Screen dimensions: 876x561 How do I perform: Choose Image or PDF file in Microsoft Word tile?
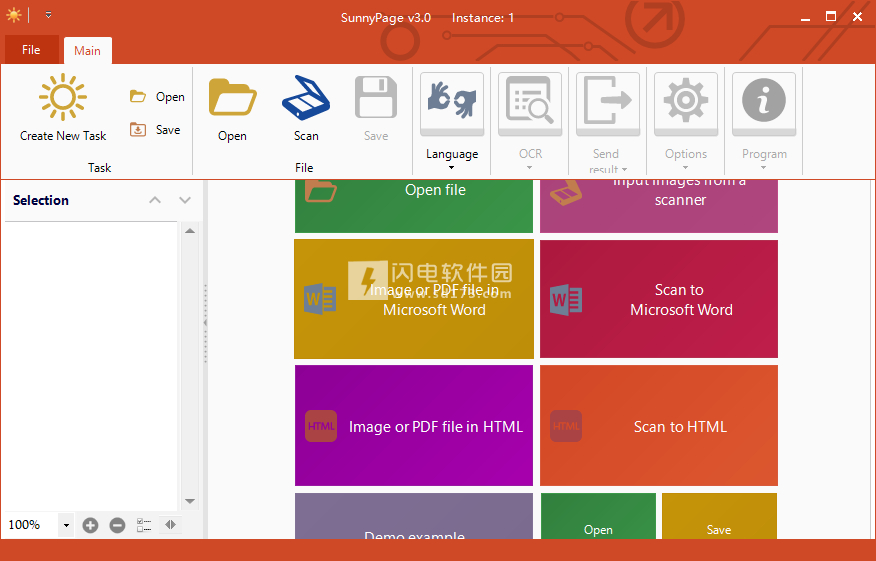click(x=414, y=299)
